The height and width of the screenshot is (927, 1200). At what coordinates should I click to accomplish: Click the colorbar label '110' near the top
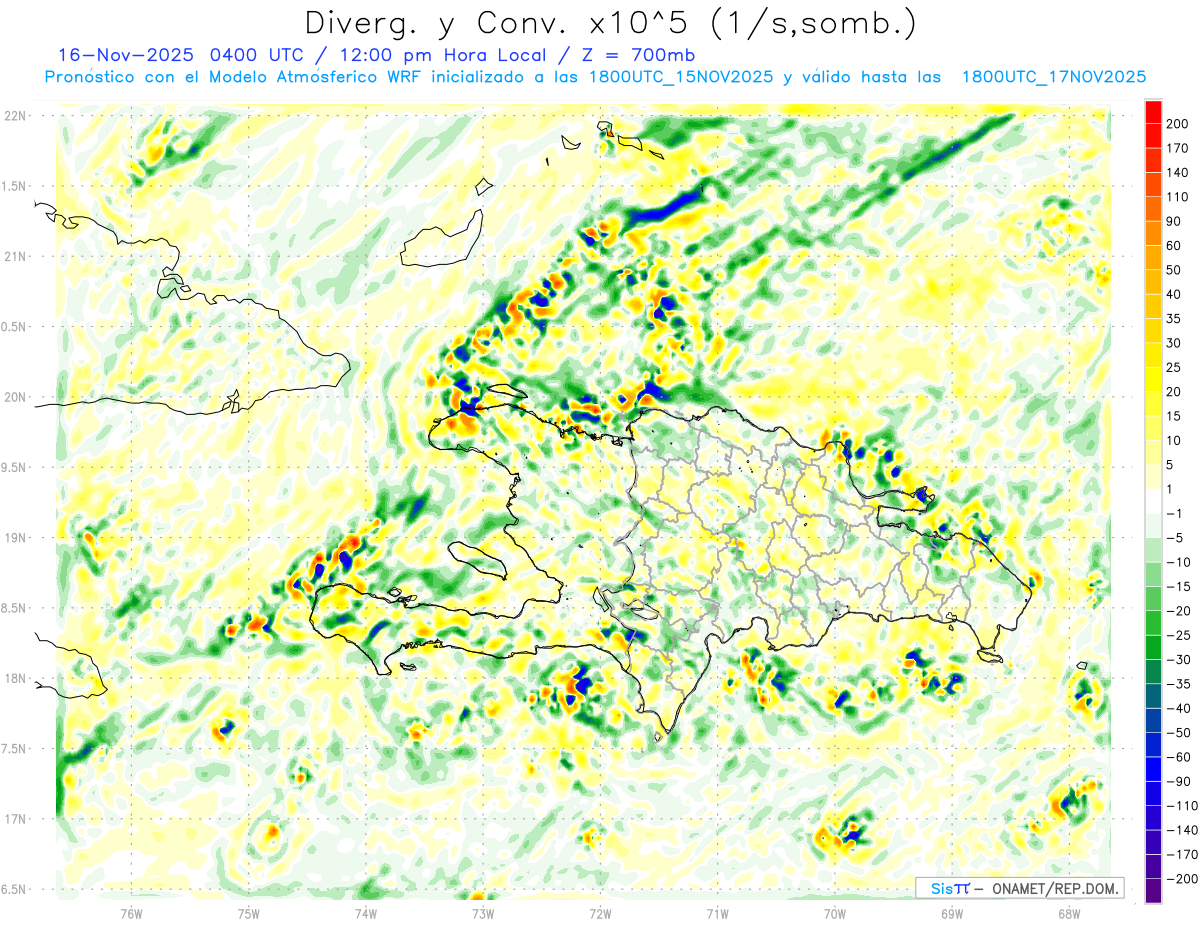(x=1178, y=197)
